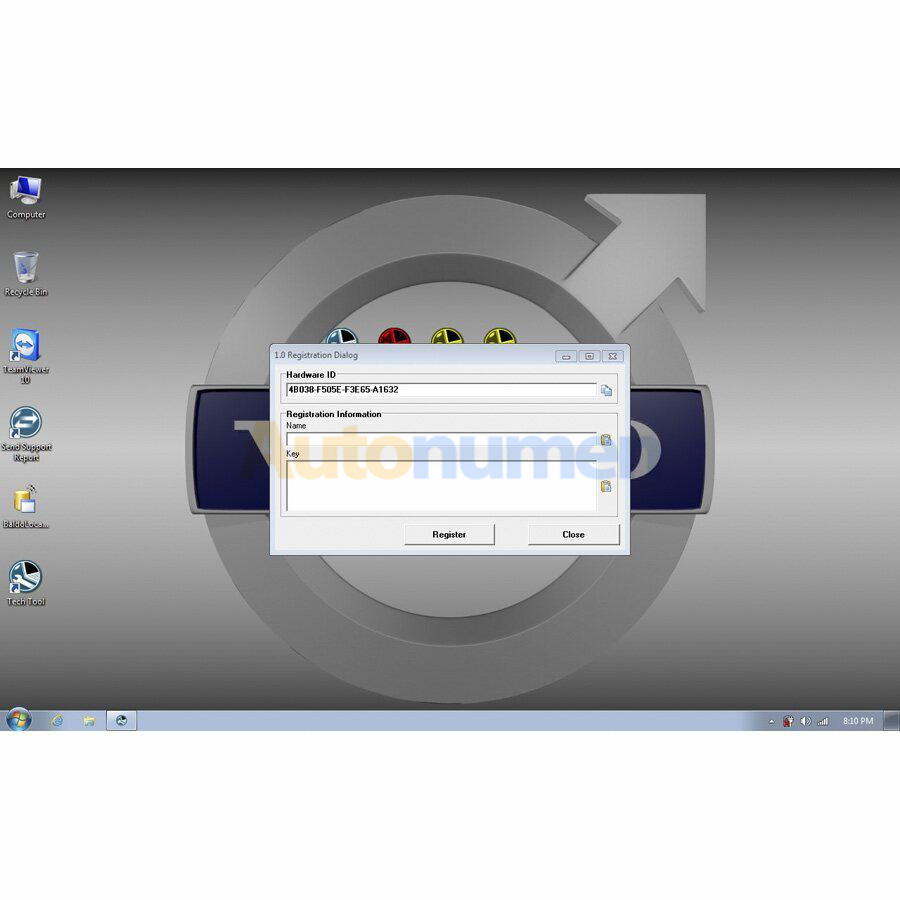Click the blue round icon behind dialog

point(342,336)
